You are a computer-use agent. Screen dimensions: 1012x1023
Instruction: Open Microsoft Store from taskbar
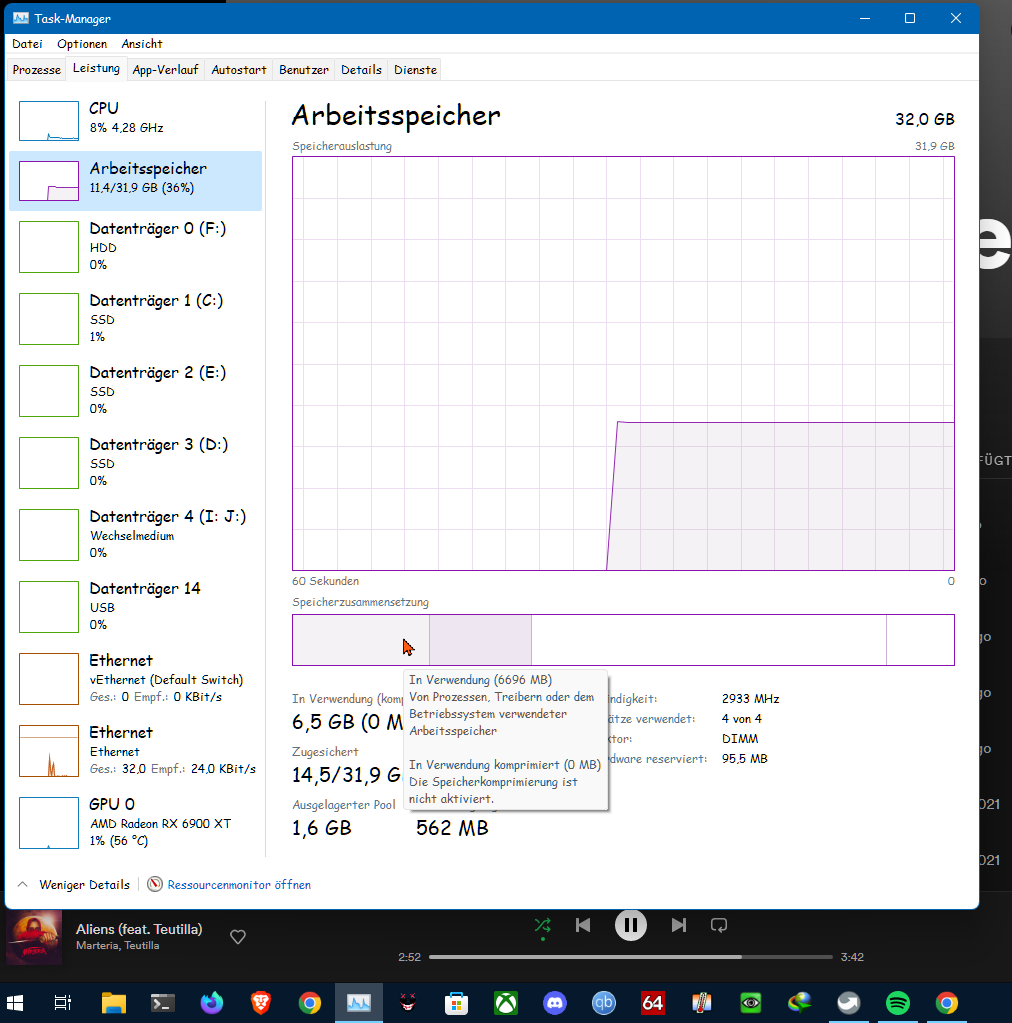tap(457, 1003)
